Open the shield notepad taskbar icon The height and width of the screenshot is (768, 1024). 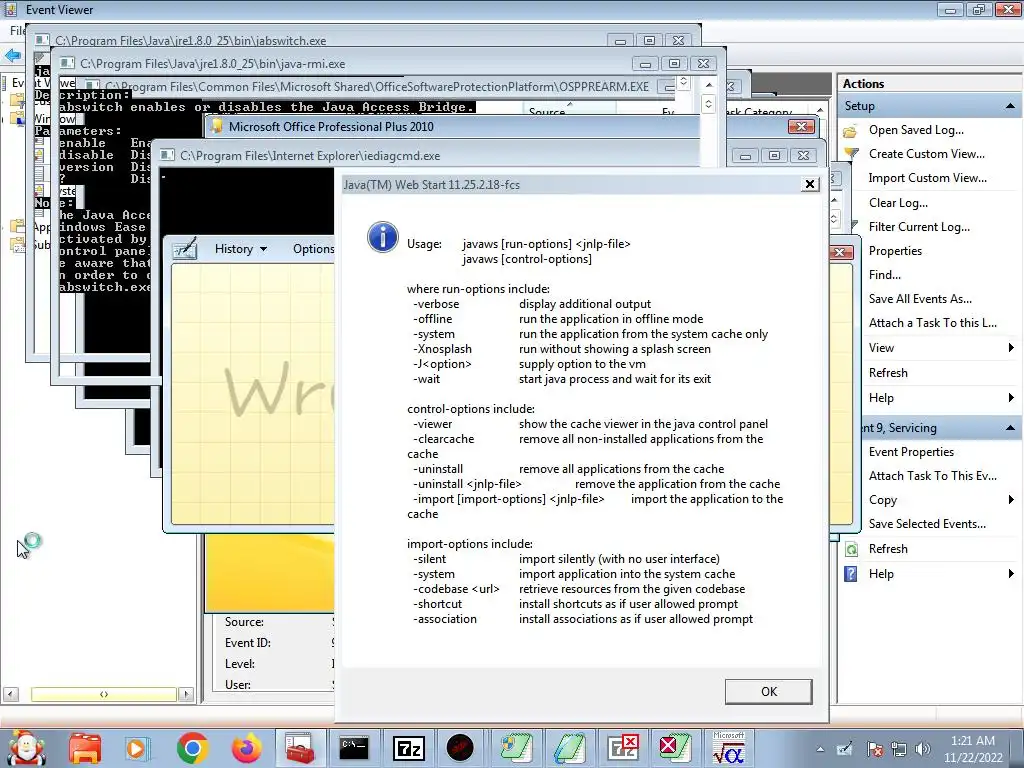pyautogui.click(x=516, y=748)
